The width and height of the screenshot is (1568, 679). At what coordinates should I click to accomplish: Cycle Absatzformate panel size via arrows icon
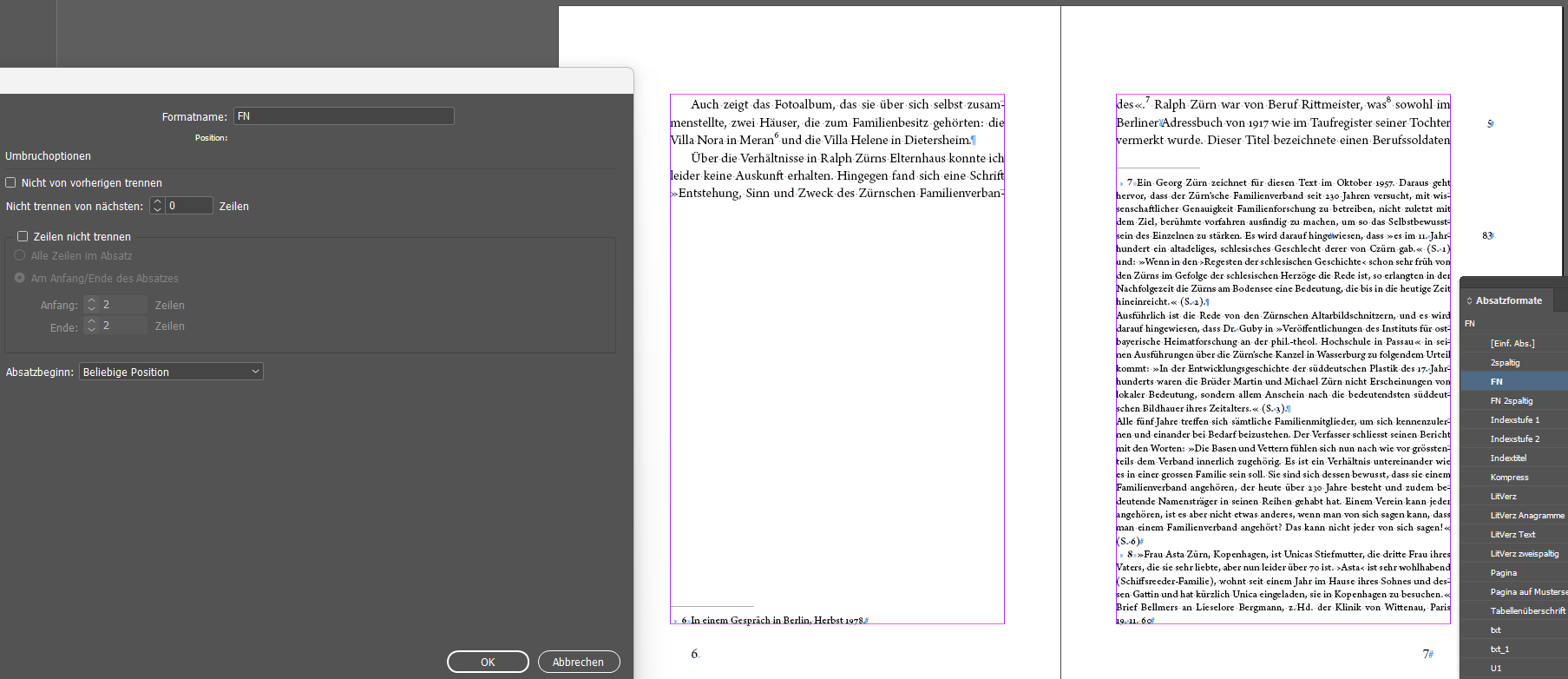(1469, 300)
